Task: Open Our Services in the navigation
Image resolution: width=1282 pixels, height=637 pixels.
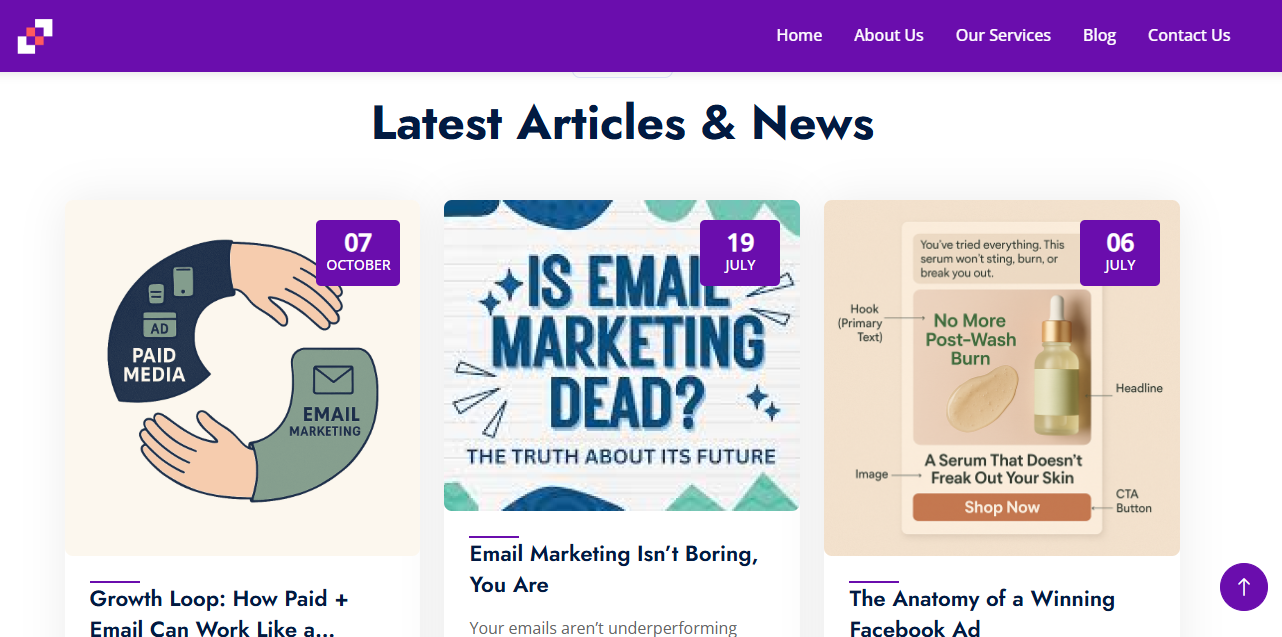Action: click(x=1003, y=35)
